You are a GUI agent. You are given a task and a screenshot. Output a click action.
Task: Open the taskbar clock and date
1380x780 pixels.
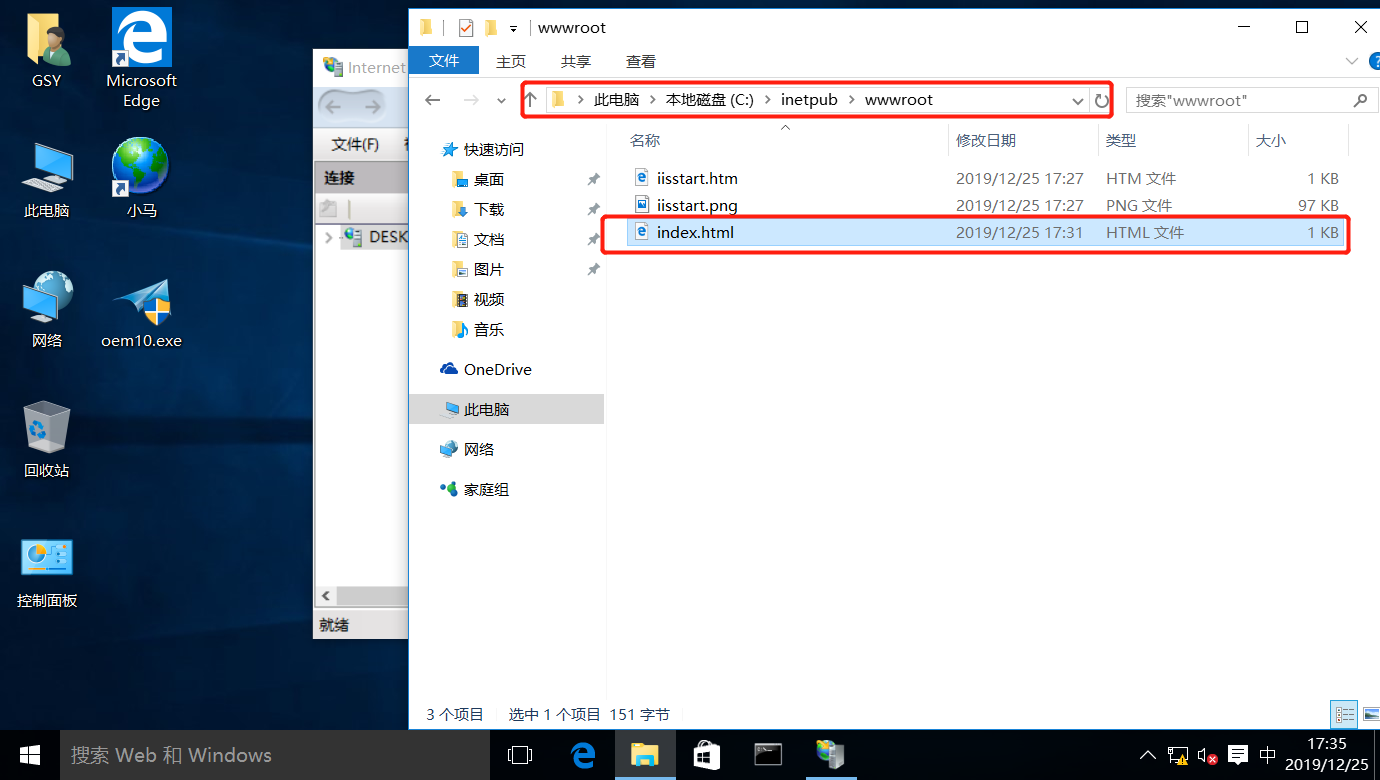1327,755
